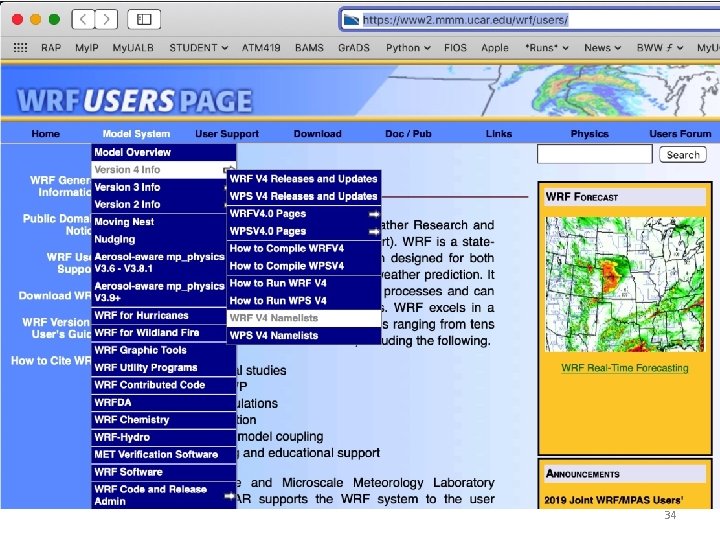Screen dimensions: 720x540
Task: Expand the STUDENT bookmarks folder
Action: 198,48
